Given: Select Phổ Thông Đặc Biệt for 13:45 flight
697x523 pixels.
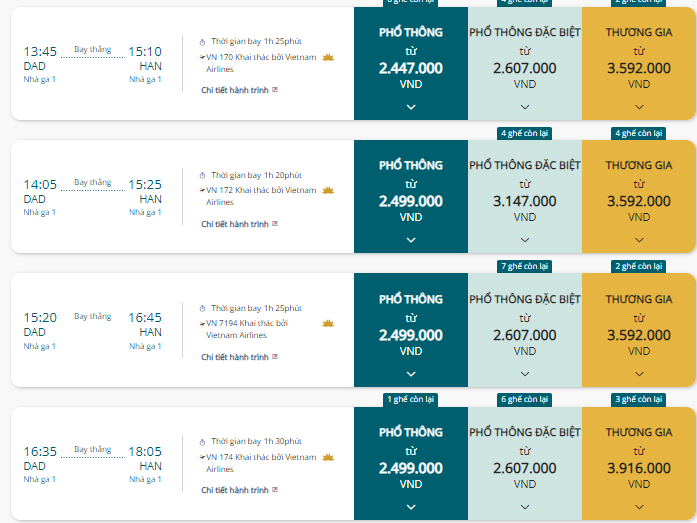Looking at the screenshot, I should tap(525, 64).
